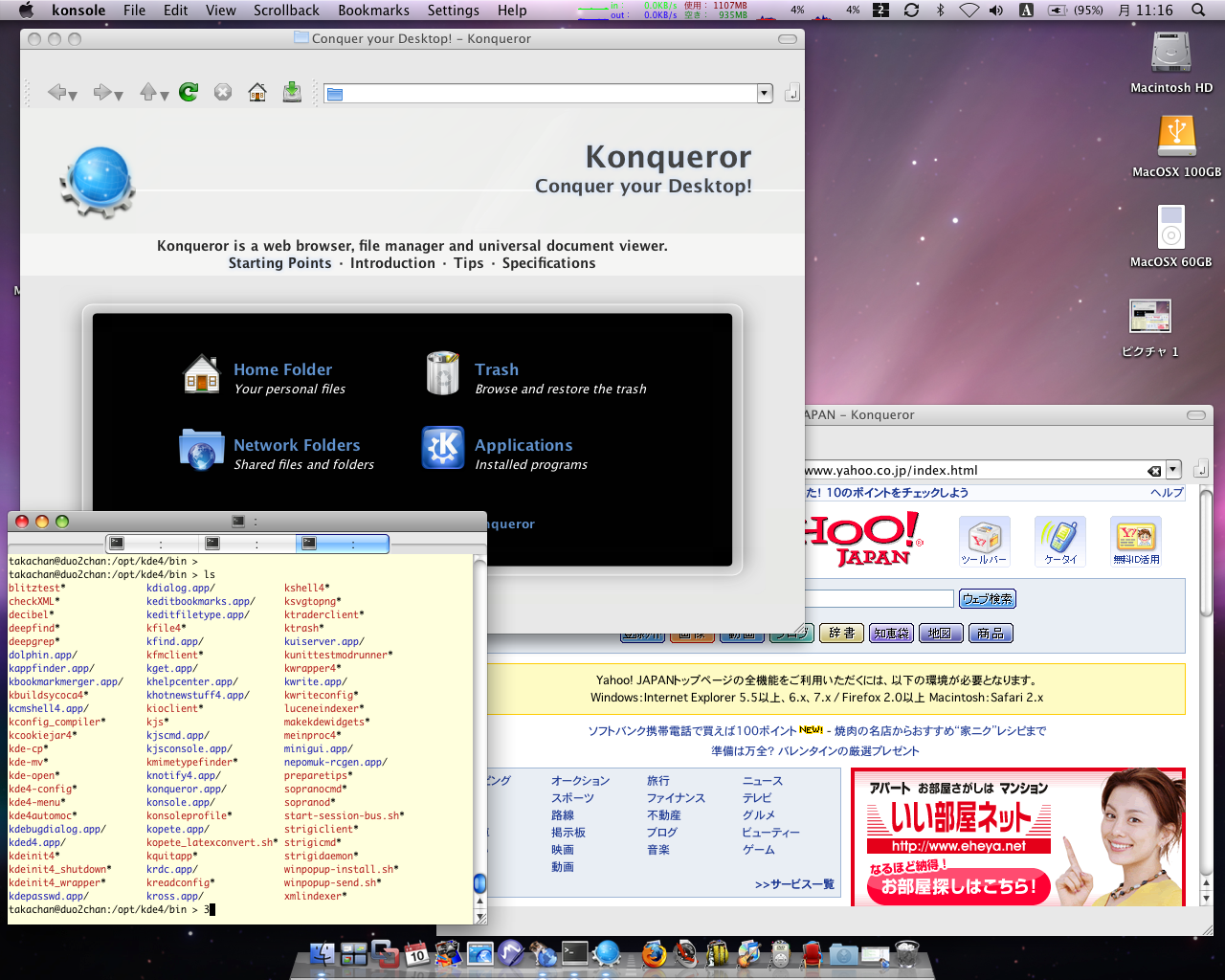This screenshot has height=980, width=1225.
Task: Open the オークション link on Yahoo
Action: point(580,781)
